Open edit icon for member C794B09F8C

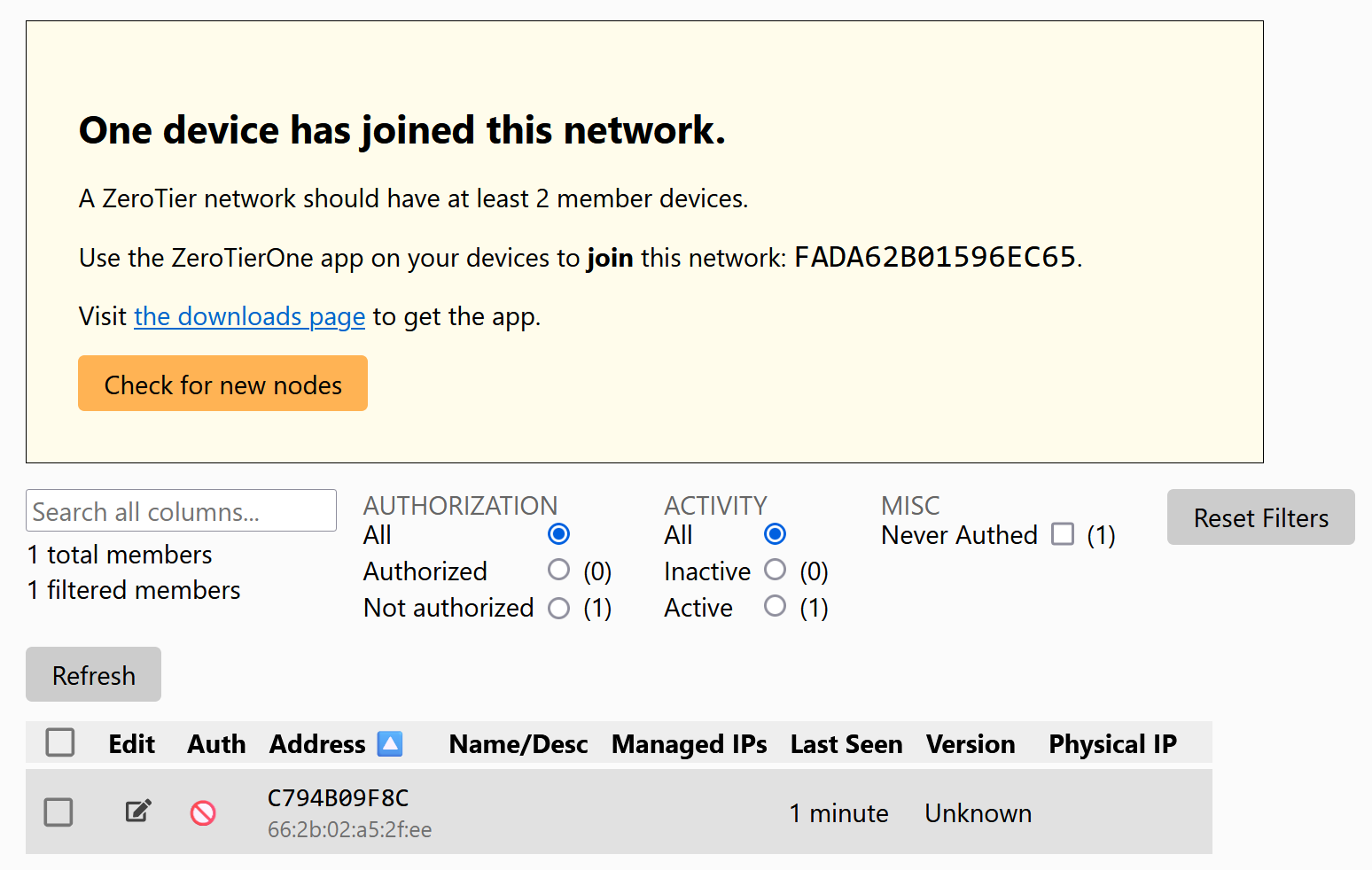coord(138,811)
